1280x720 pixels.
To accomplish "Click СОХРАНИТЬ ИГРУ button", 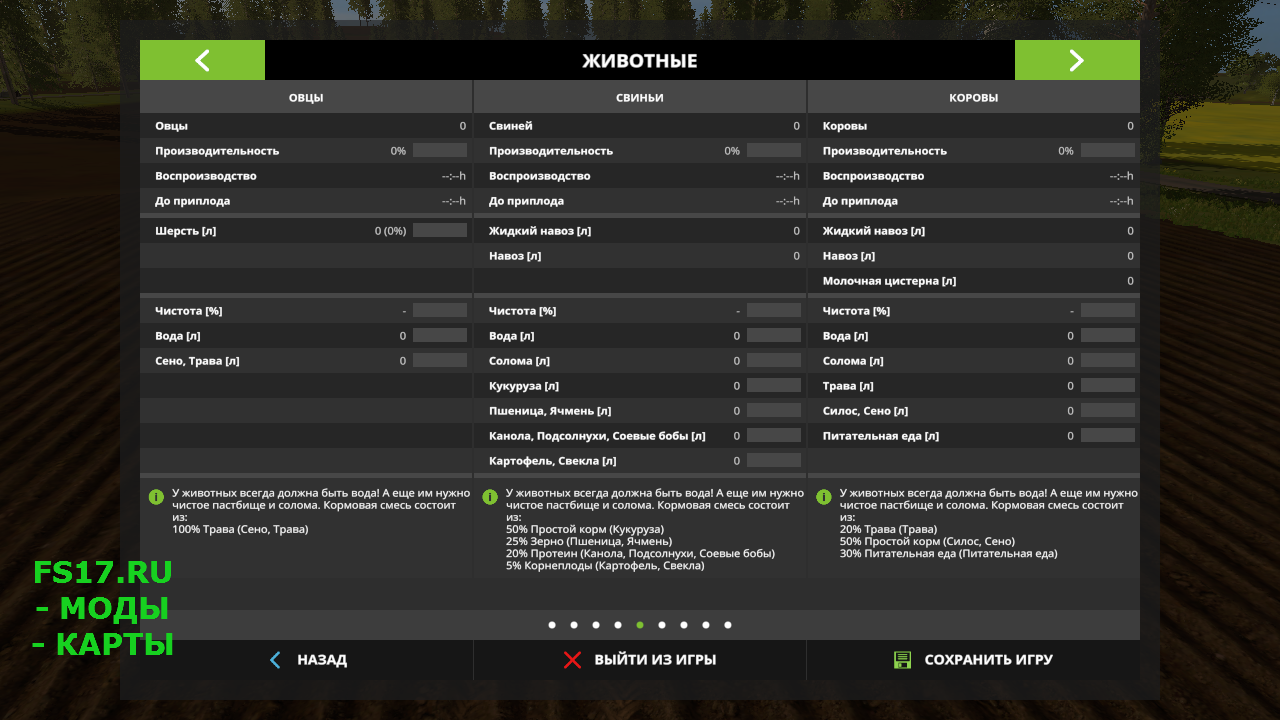I will [x=973, y=660].
